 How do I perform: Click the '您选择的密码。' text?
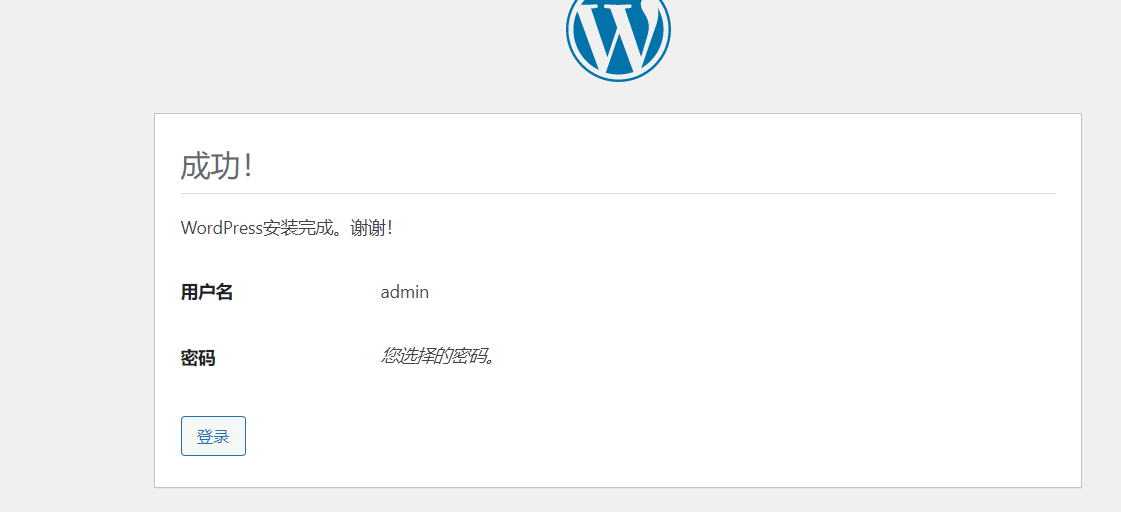[438, 355]
